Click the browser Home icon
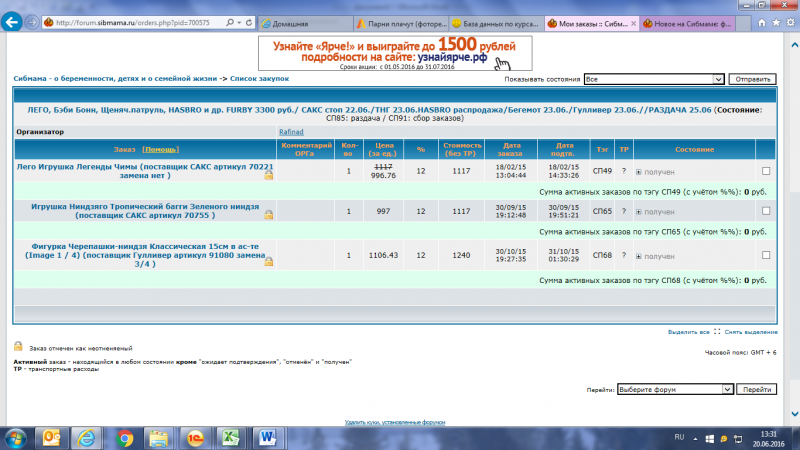This screenshot has width=800, height=450. pos(761,22)
